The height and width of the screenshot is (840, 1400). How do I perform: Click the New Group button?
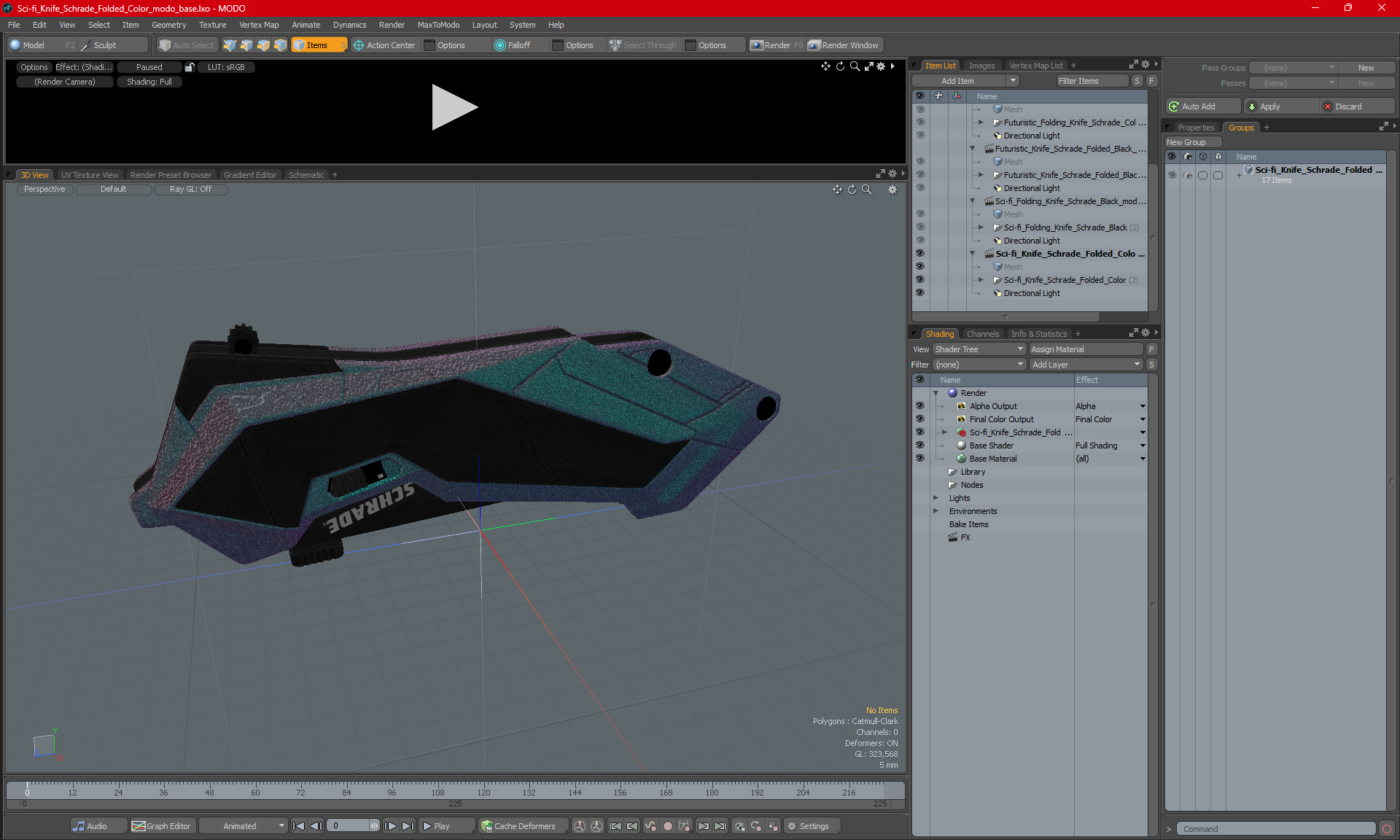pos(1193,142)
